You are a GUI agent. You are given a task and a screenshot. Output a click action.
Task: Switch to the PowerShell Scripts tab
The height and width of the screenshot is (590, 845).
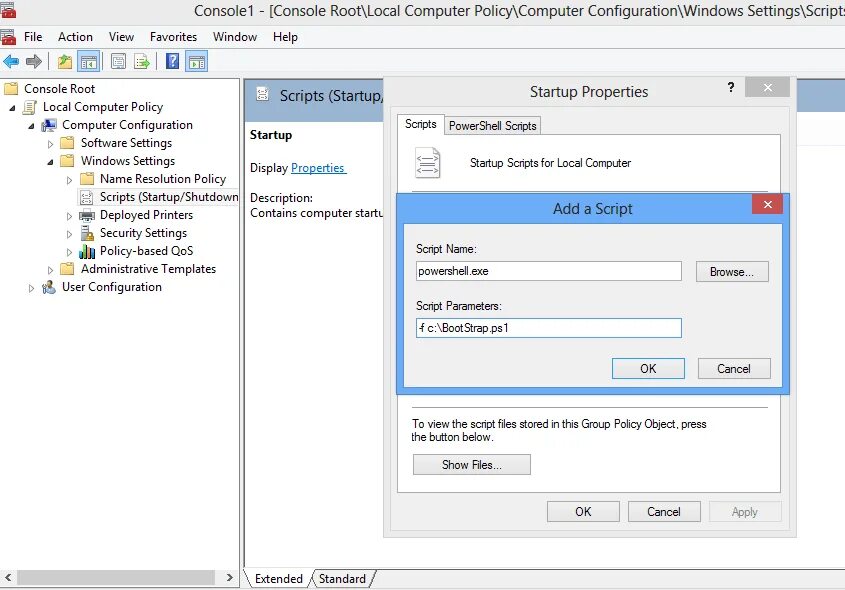point(493,126)
